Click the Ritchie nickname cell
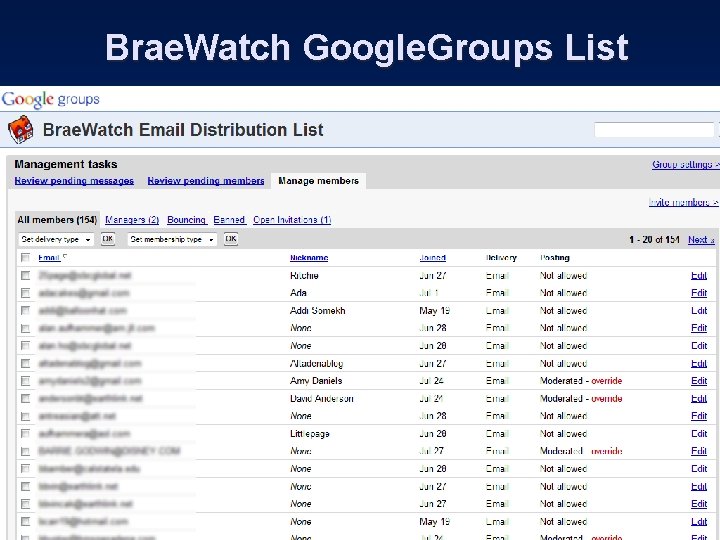720x540 pixels. [304, 276]
